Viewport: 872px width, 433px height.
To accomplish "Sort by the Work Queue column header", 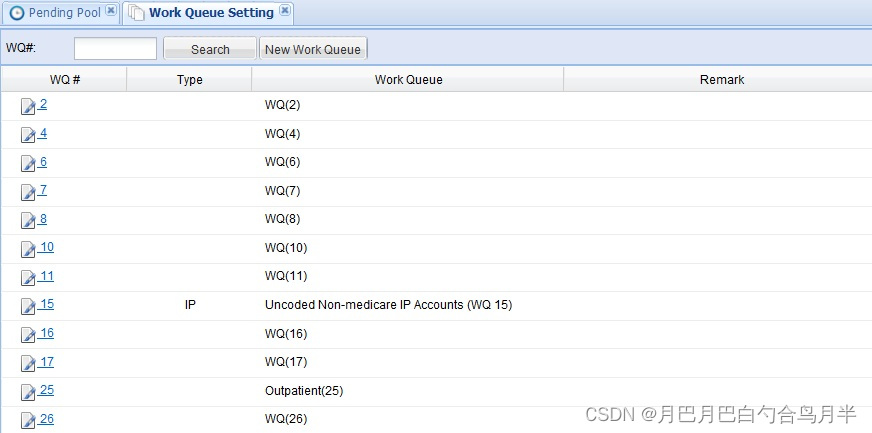I will point(408,79).
